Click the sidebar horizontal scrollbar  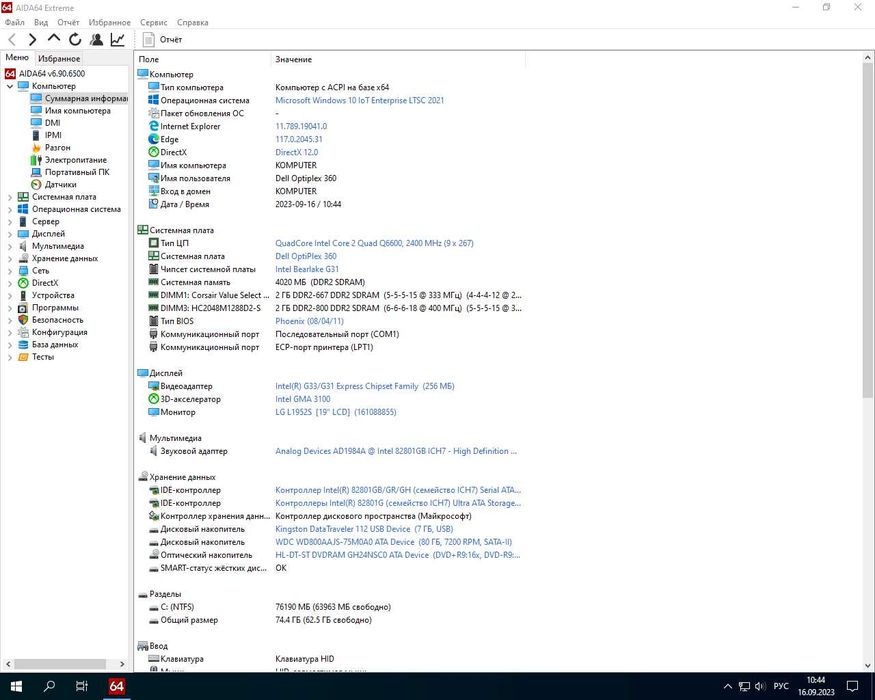(x=60, y=664)
